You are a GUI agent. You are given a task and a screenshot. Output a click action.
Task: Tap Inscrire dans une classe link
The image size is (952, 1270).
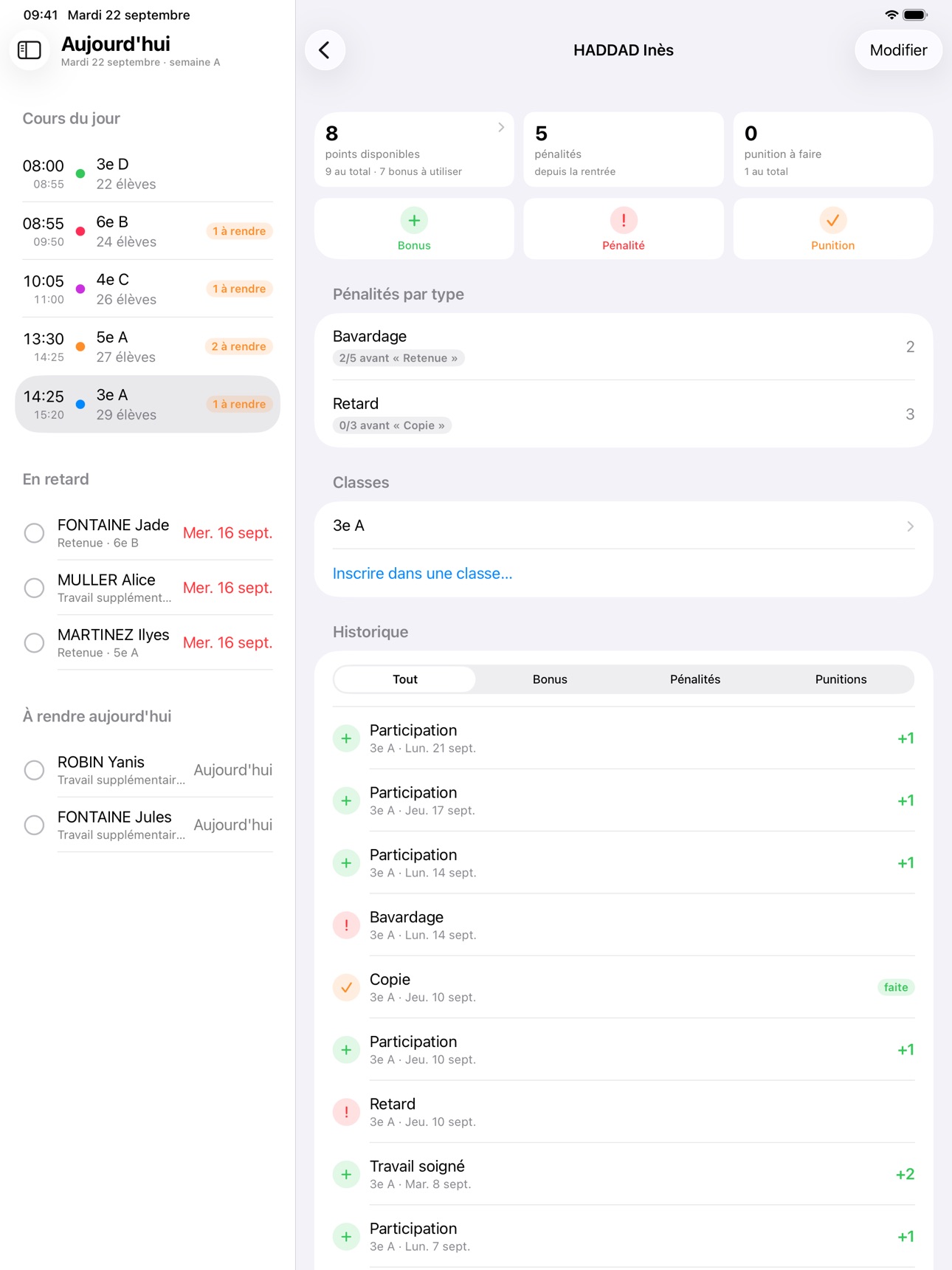[422, 574]
